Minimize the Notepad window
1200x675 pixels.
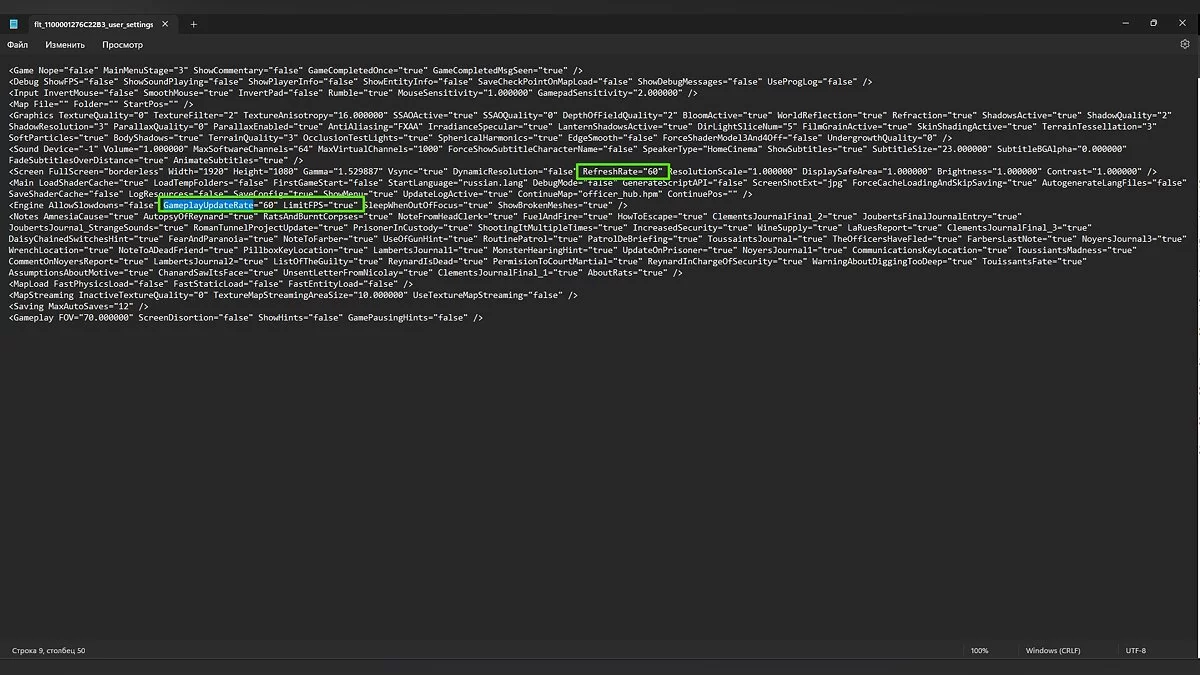point(1124,23)
